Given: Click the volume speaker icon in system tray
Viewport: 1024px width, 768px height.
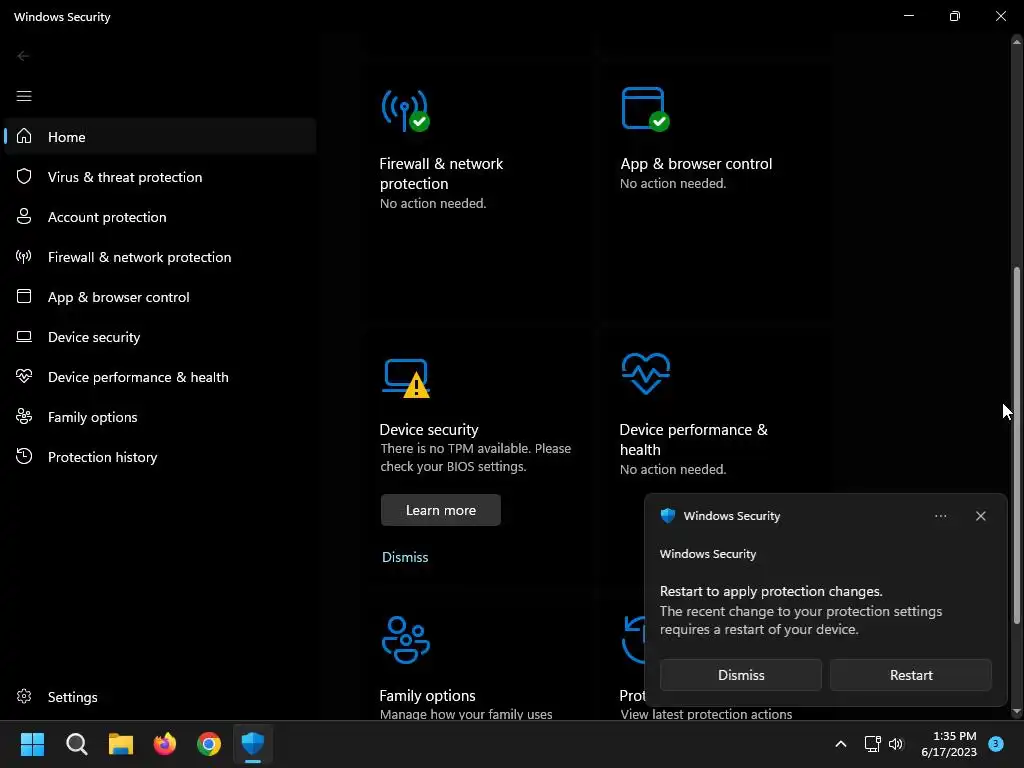Looking at the screenshot, I should (x=896, y=744).
